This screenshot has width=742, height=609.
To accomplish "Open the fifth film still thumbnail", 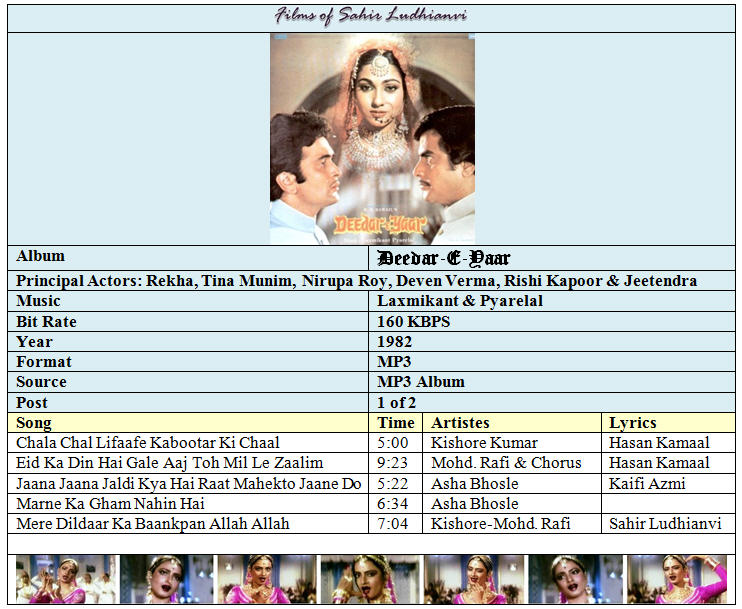I will tap(474, 579).
